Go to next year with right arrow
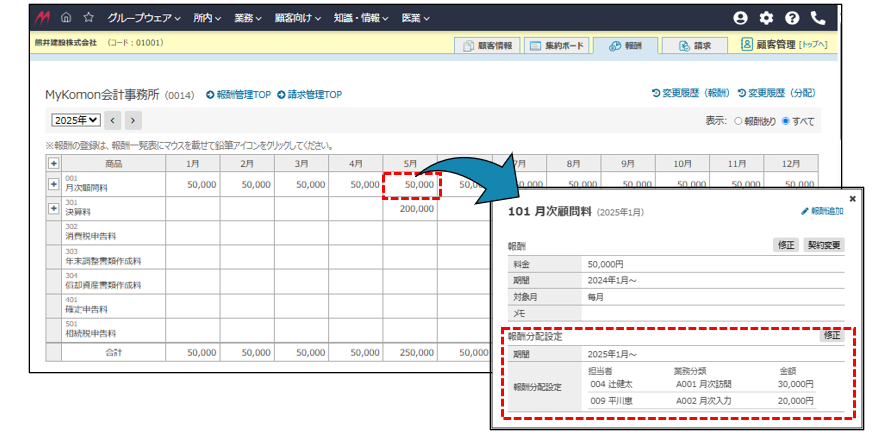 (x=133, y=120)
